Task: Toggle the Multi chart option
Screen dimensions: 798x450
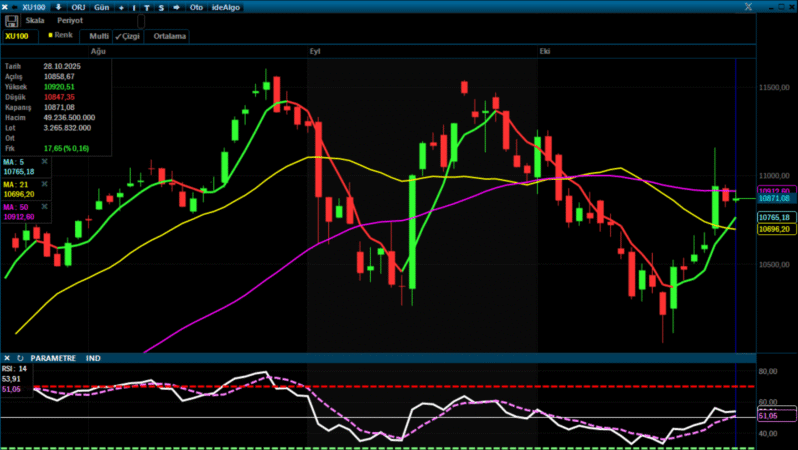Action: point(98,36)
